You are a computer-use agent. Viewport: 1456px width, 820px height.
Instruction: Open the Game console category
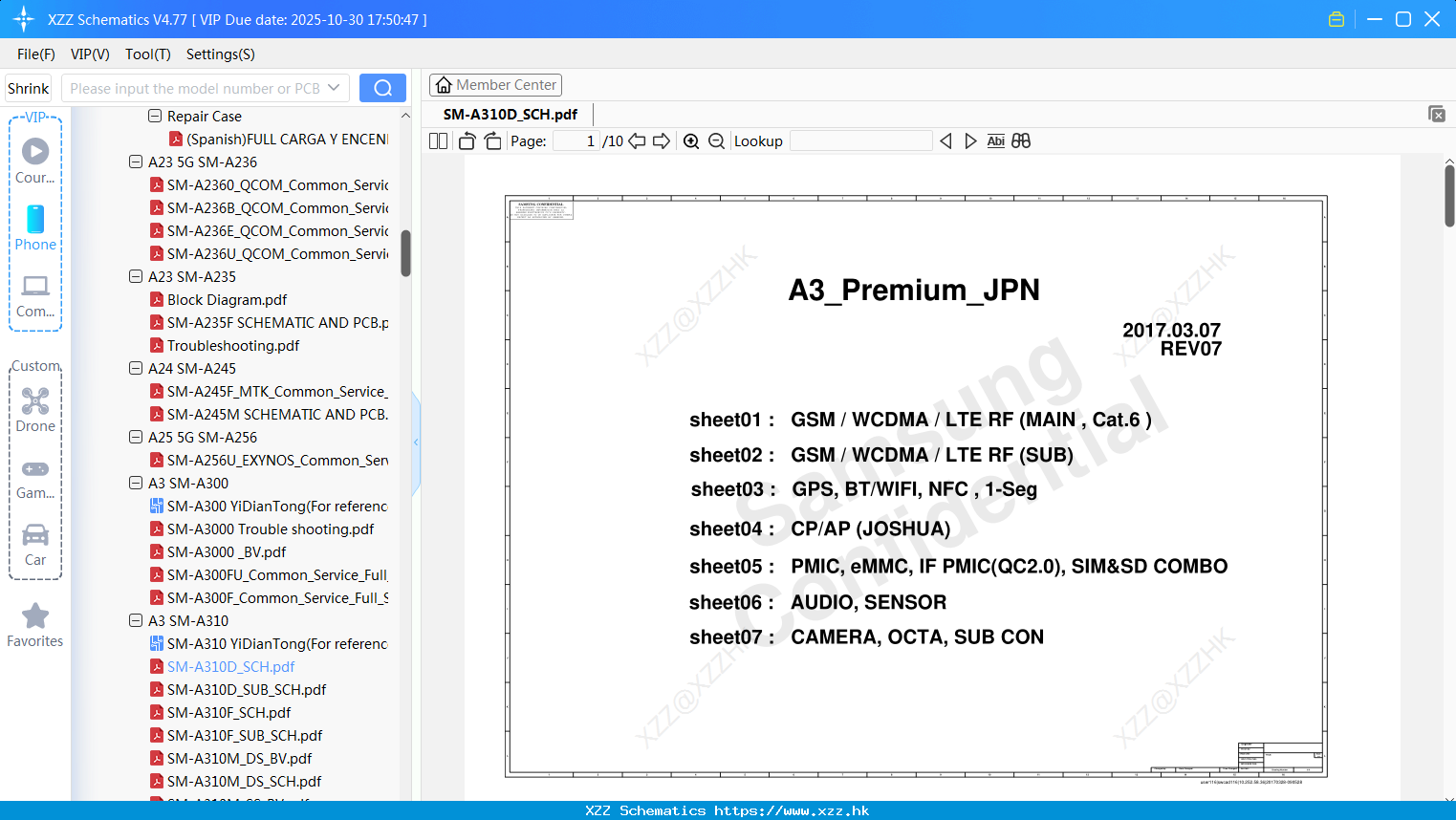[35, 478]
